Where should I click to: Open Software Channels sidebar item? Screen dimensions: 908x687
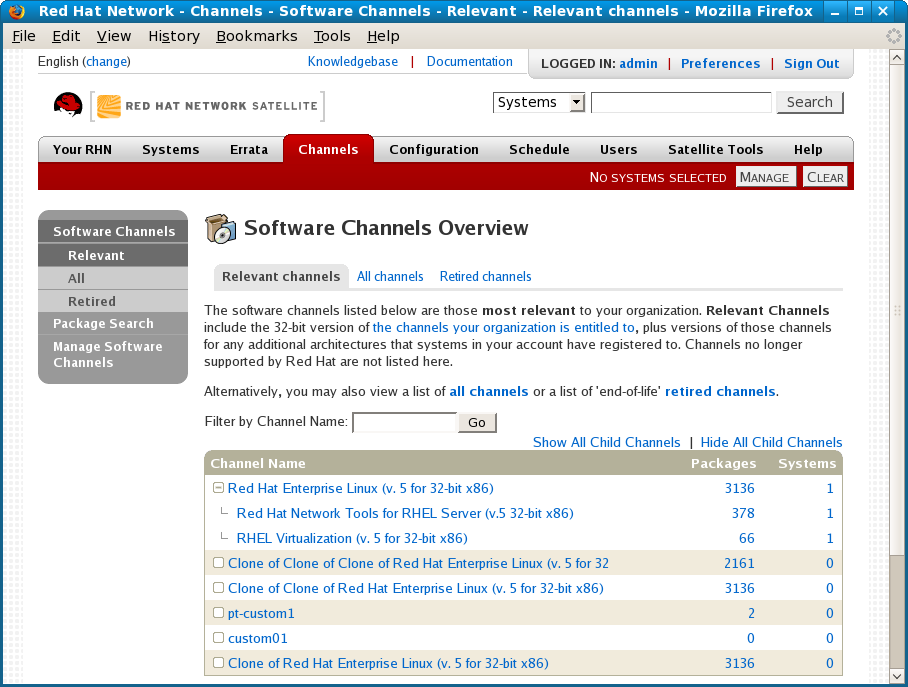[114, 231]
